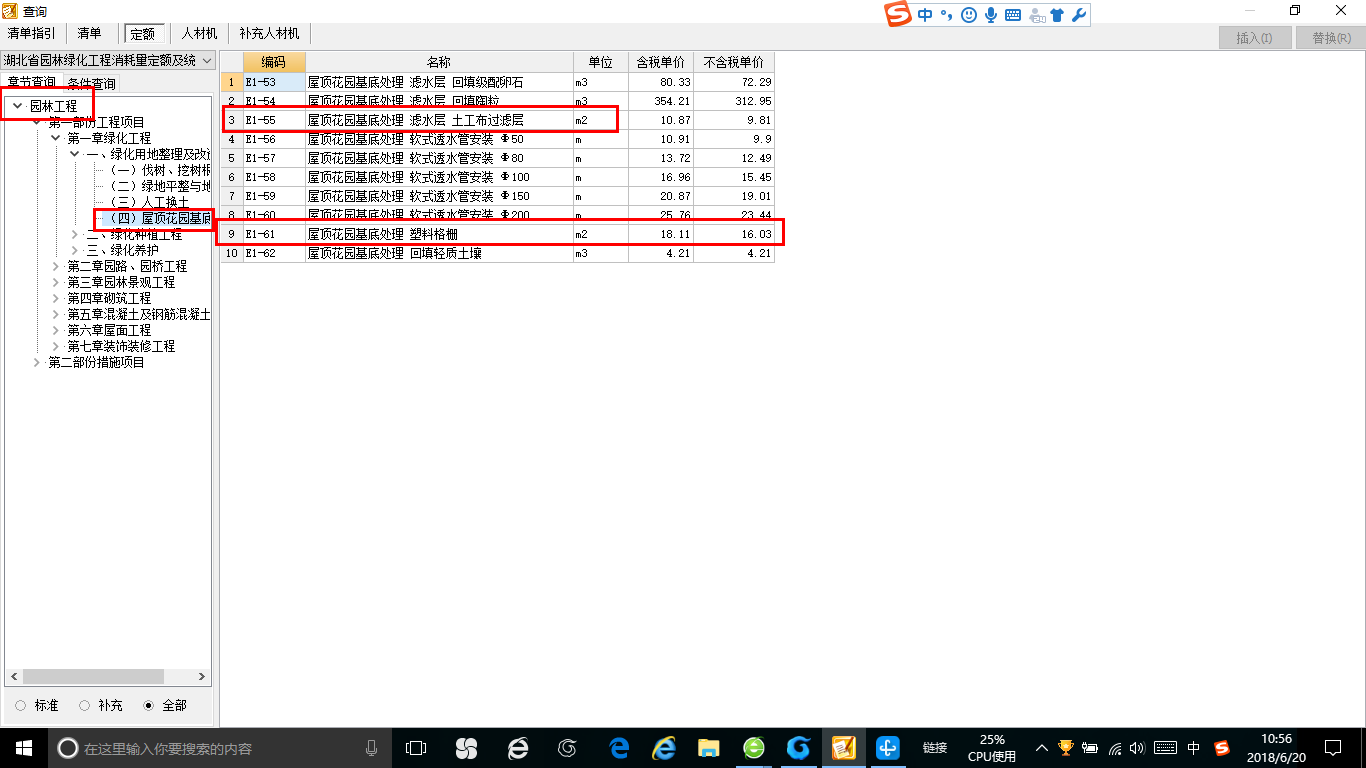Image resolution: width=1366 pixels, height=768 pixels.
Task: Select the 补充 radio button
Action: point(85,705)
